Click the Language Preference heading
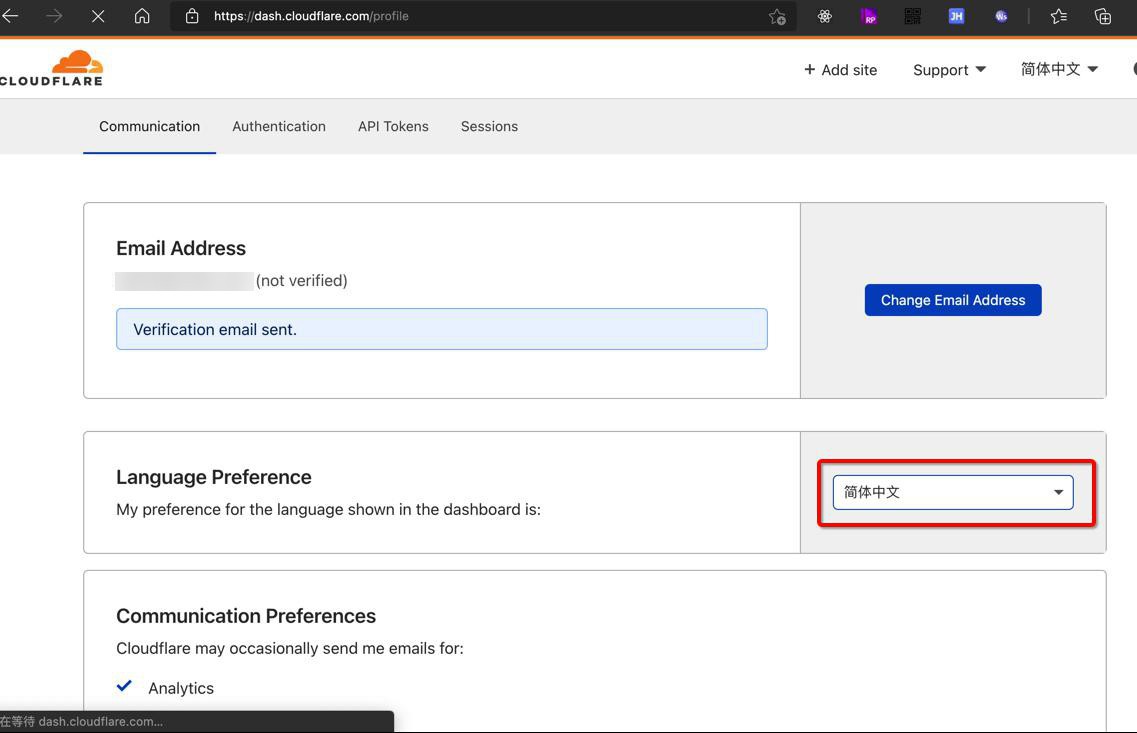1137x733 pixels. point(213,477)
